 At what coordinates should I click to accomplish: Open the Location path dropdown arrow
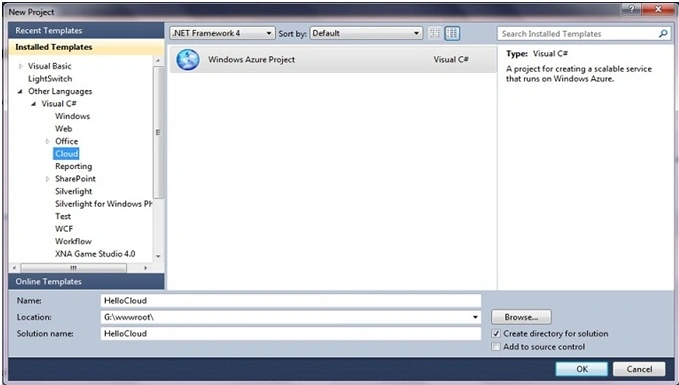coord(475,317)
